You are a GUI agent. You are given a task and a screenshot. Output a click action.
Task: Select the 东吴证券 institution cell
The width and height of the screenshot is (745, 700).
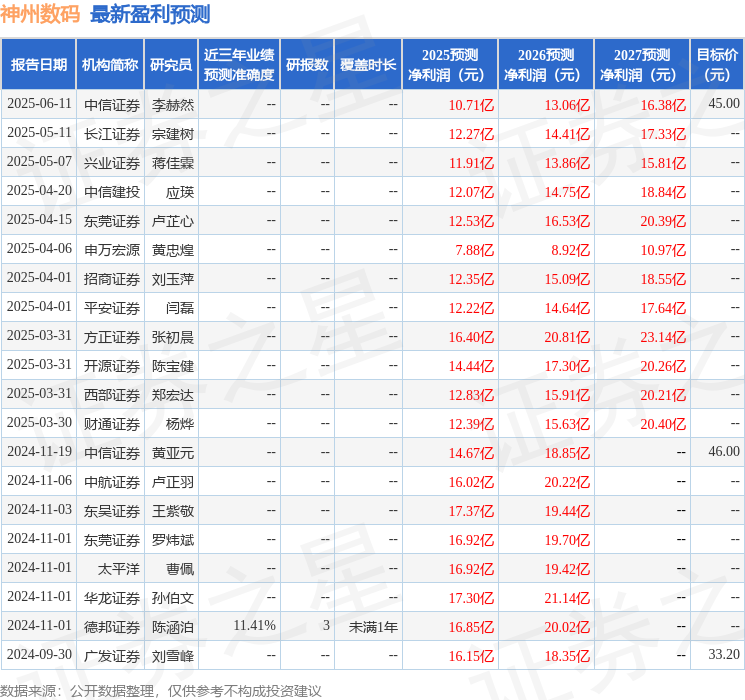pyautogui.click(x=112, y=511)
